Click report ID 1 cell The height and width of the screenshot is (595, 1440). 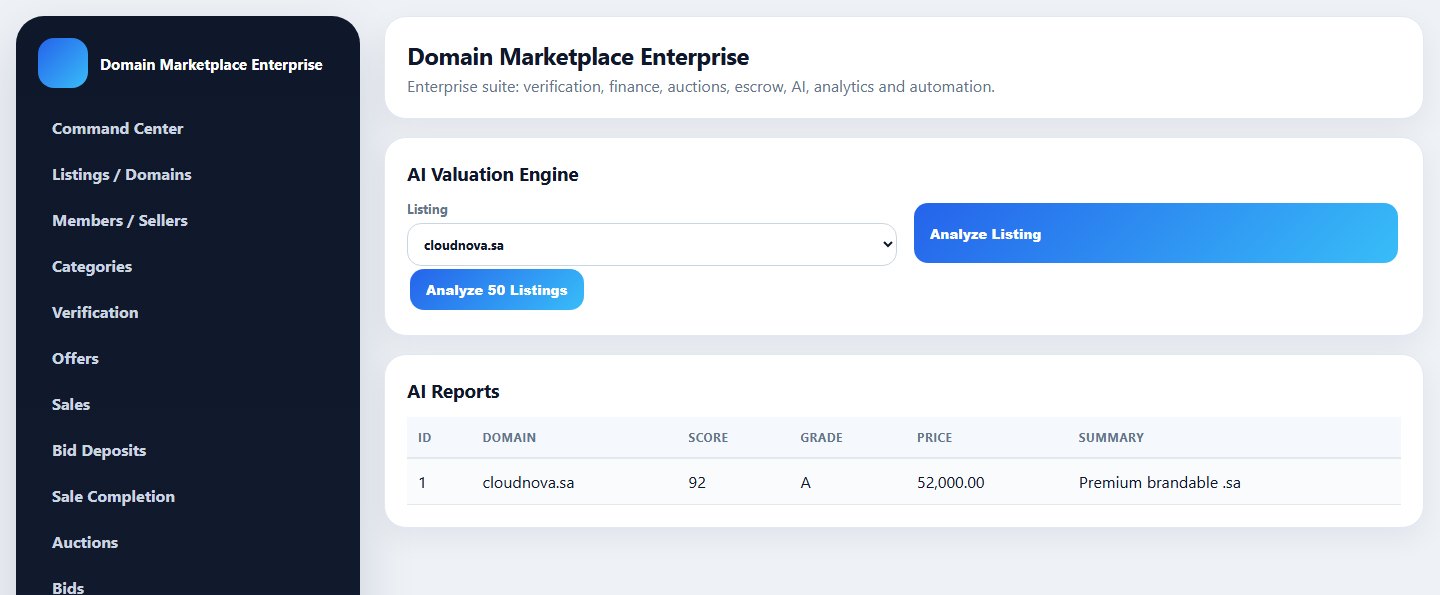(x=422, y=483)
